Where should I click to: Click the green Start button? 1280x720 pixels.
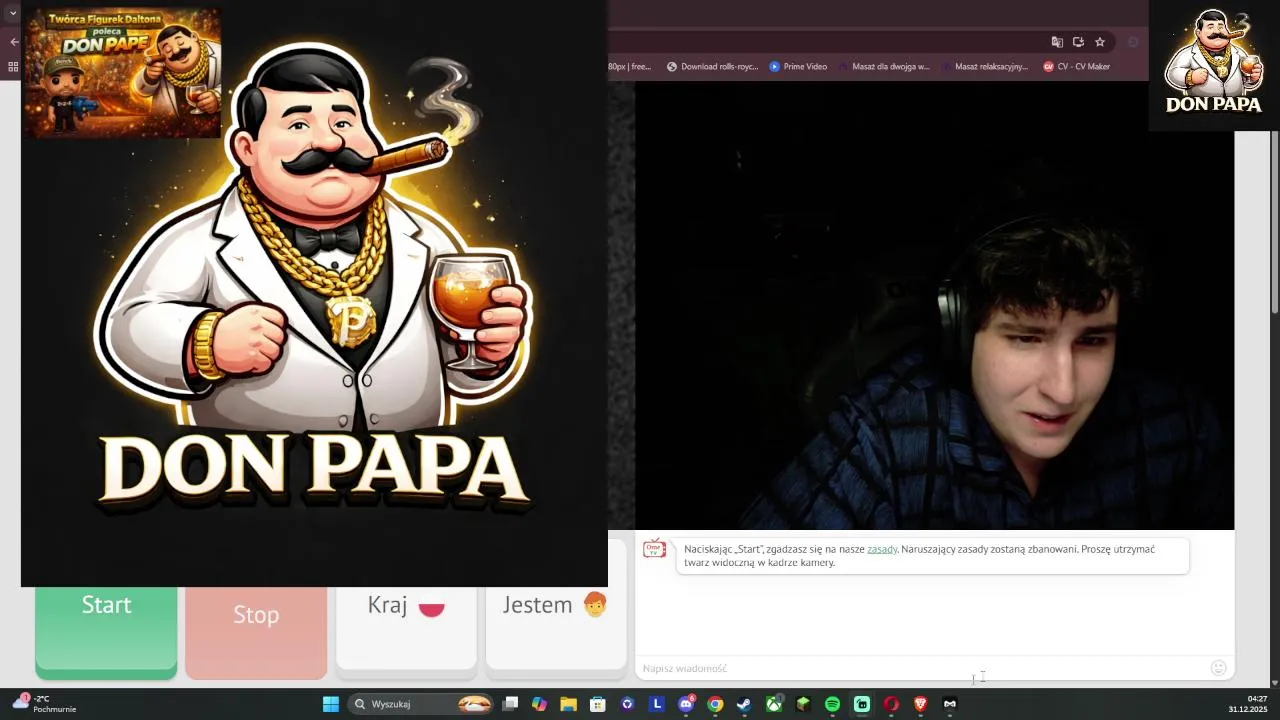pos(106,632)
